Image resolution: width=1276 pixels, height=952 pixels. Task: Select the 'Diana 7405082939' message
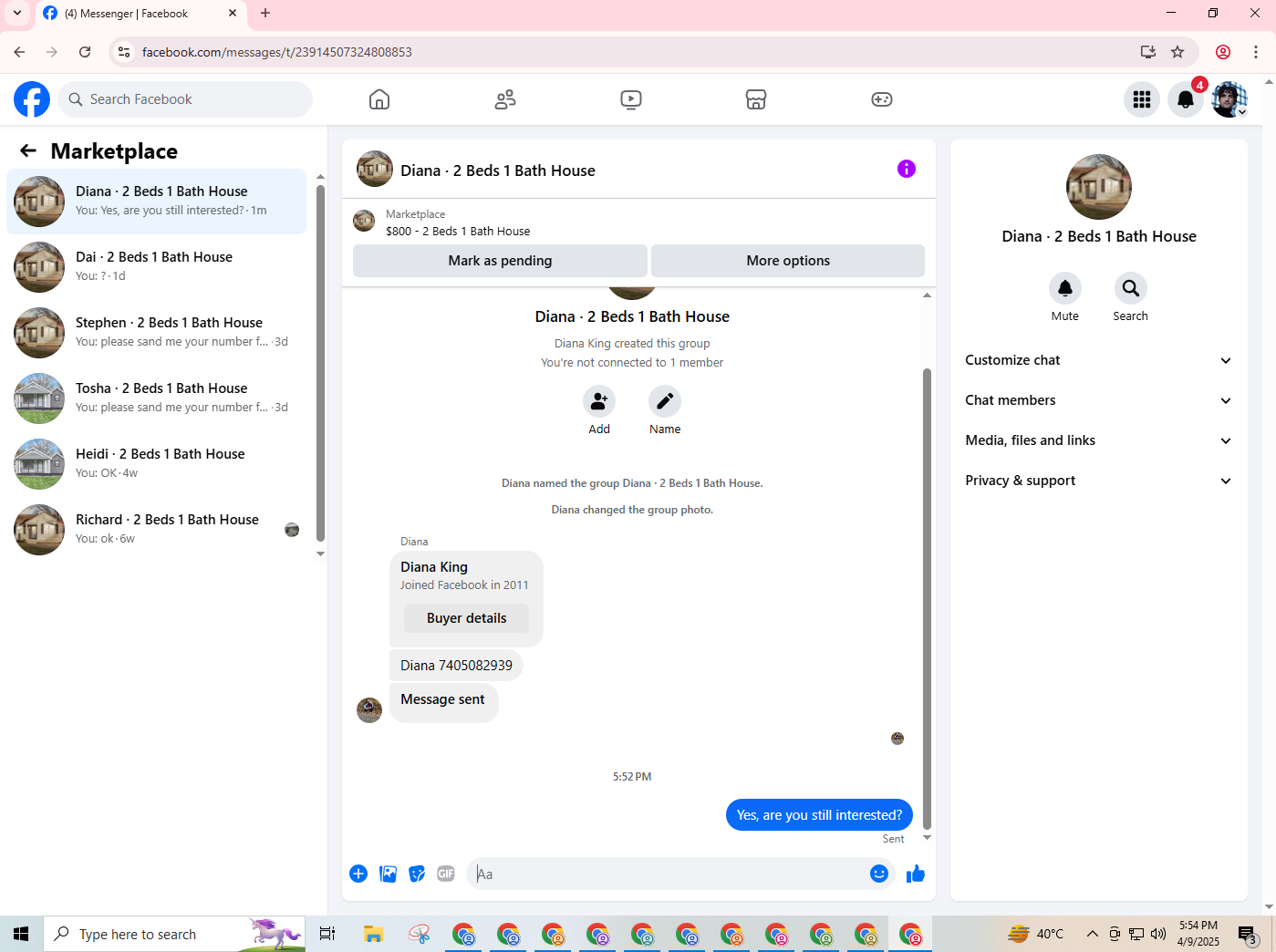click(456, 666)
